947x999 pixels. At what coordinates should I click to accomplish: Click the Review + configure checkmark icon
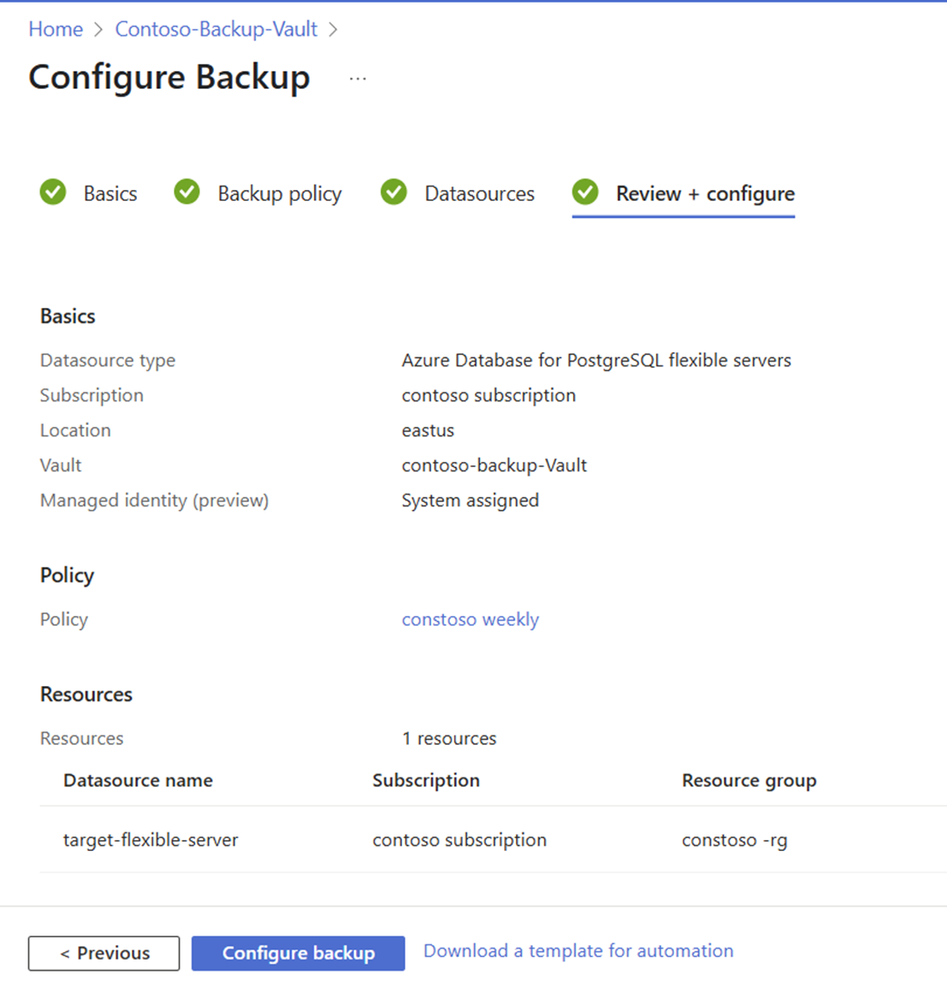click(x=585, y=192)
